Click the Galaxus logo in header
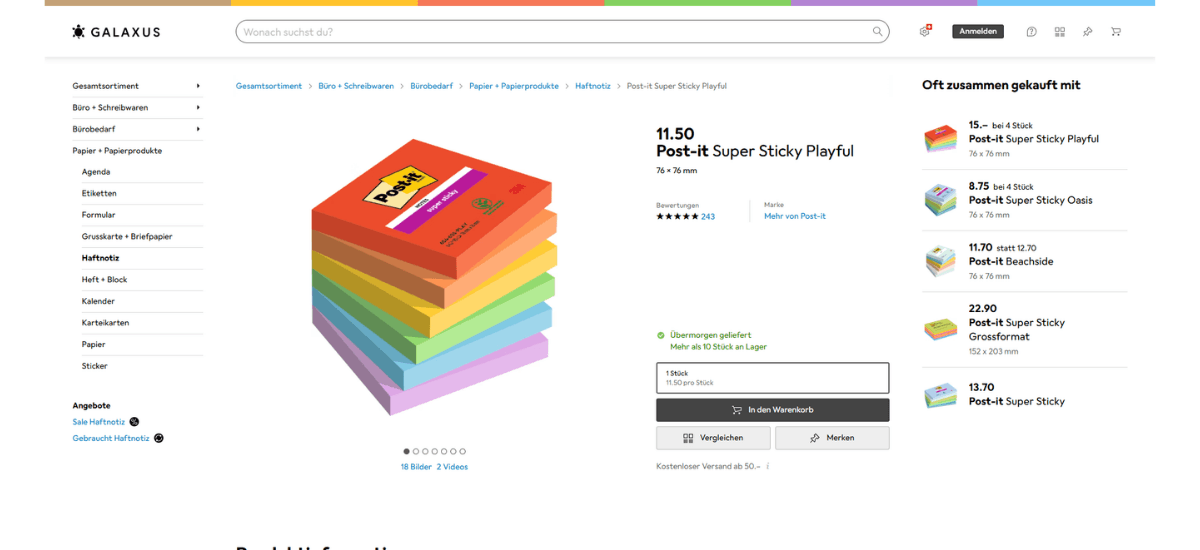The height and width of the screenshot is (550, 1200). point(116,32)
